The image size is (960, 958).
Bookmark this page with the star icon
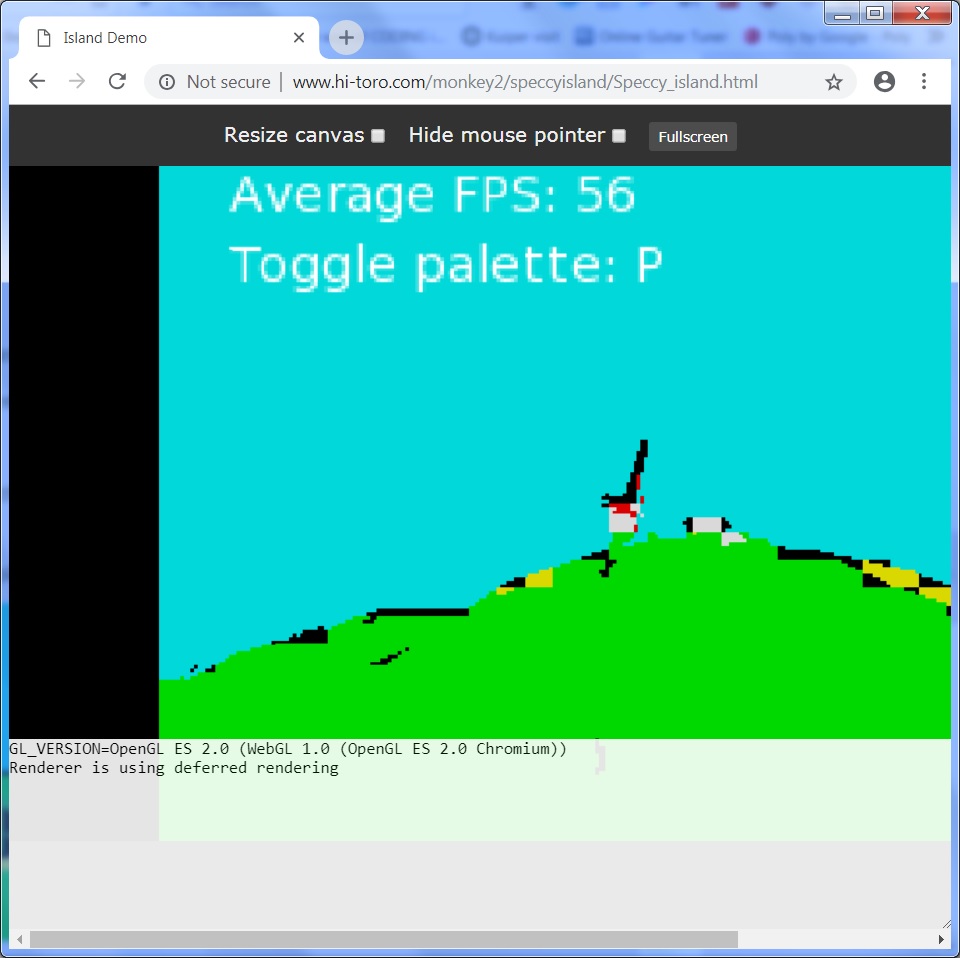833,82
